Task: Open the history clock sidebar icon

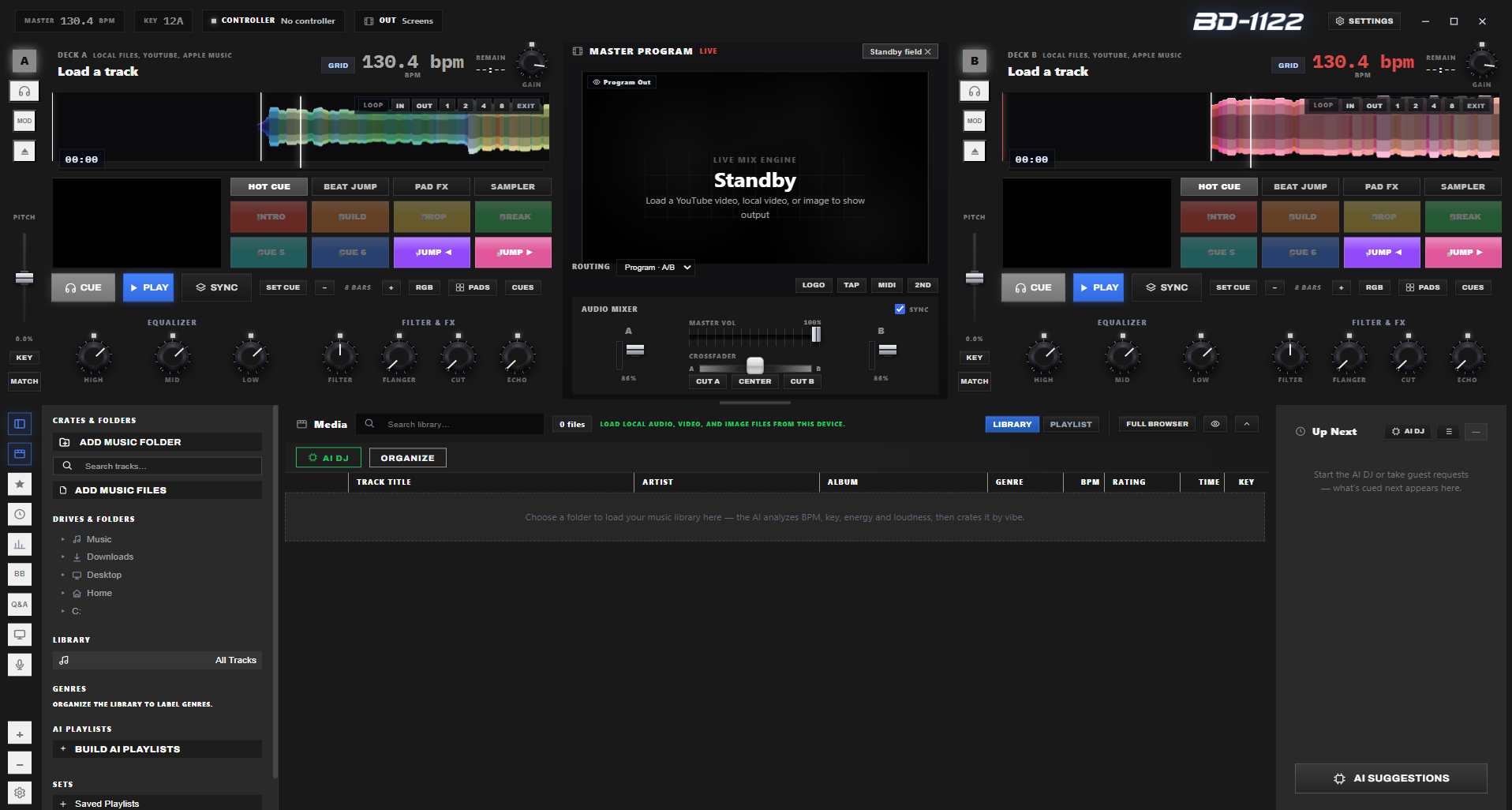Action: (x=20, y=514)
